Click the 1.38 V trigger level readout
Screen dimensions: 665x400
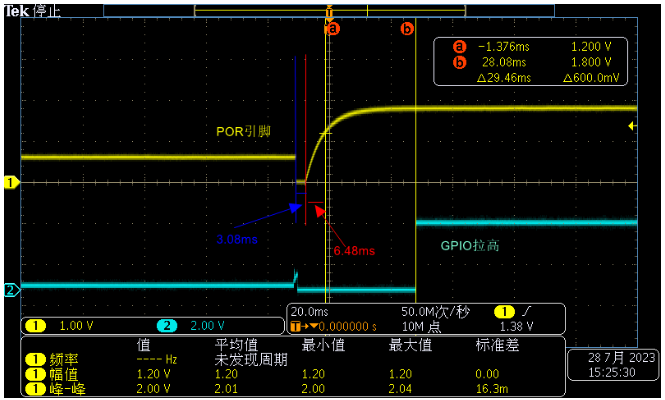516,327
